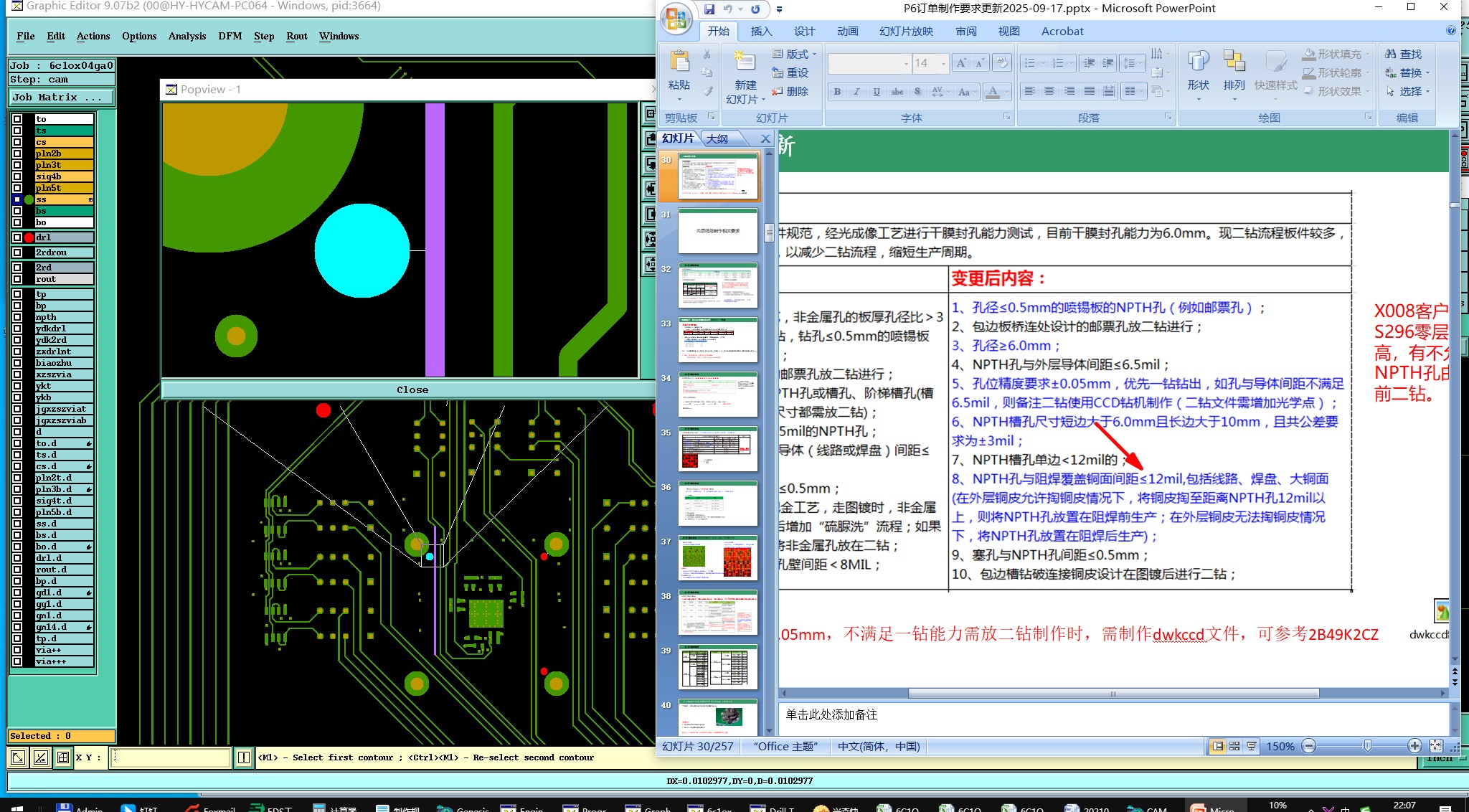Viewport: 1469px width, 812px height.
Task: Toggle checkbox for the rout layer
Action: [x=17, y=279]
